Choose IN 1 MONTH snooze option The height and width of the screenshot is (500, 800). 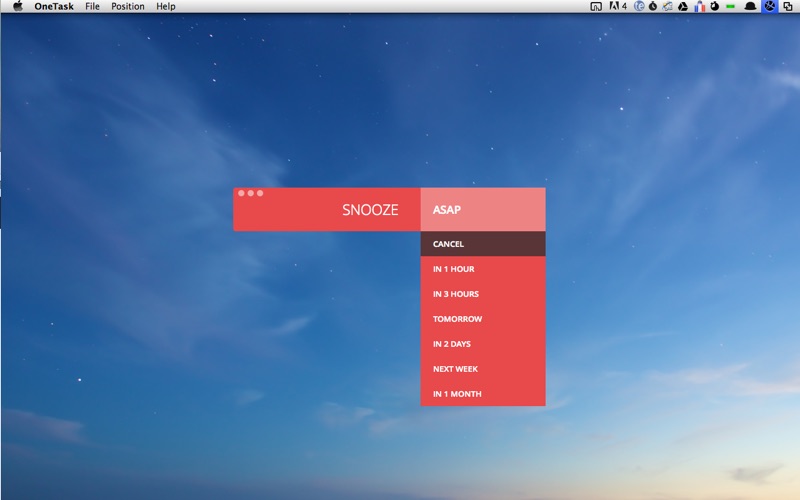click(x=483, y=394)
